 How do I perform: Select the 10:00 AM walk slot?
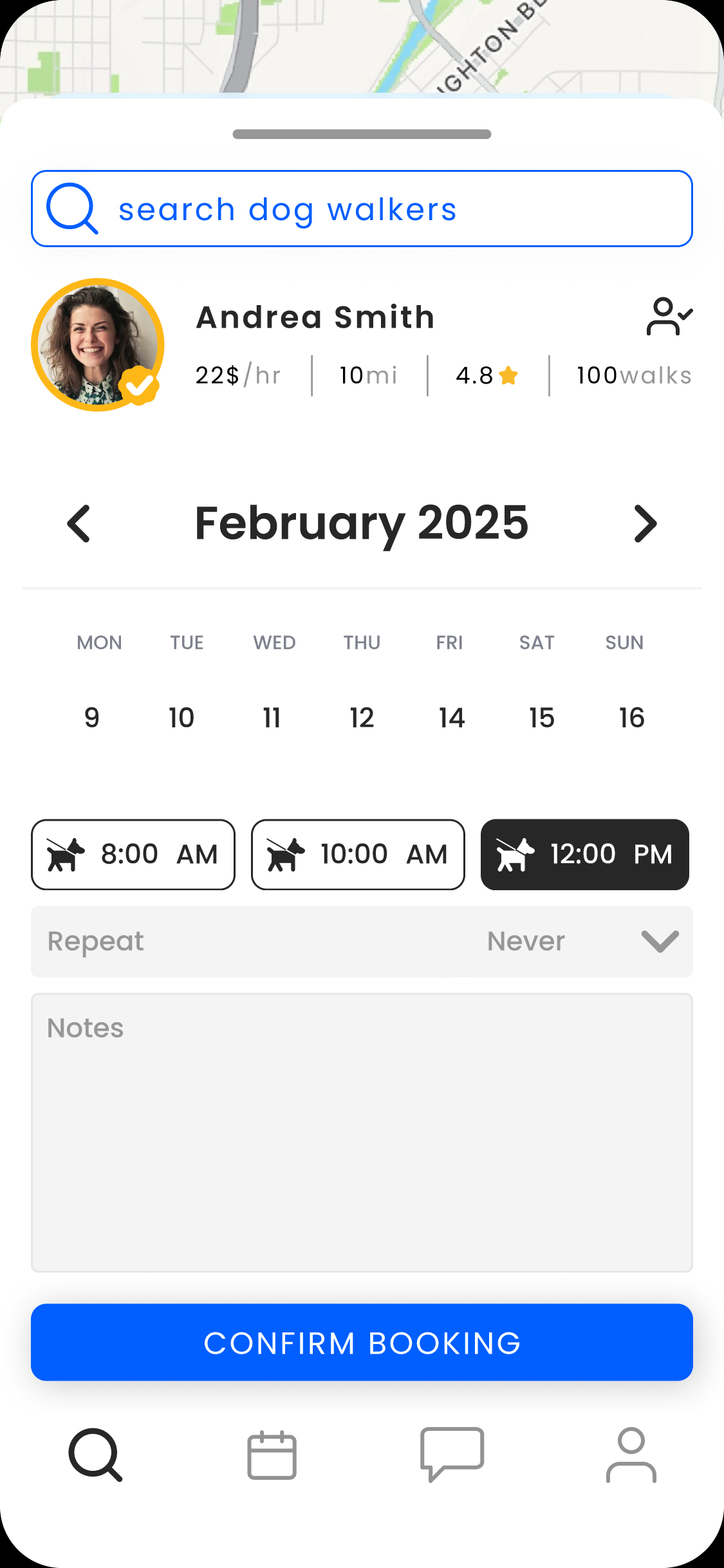[x=358, y=854]
